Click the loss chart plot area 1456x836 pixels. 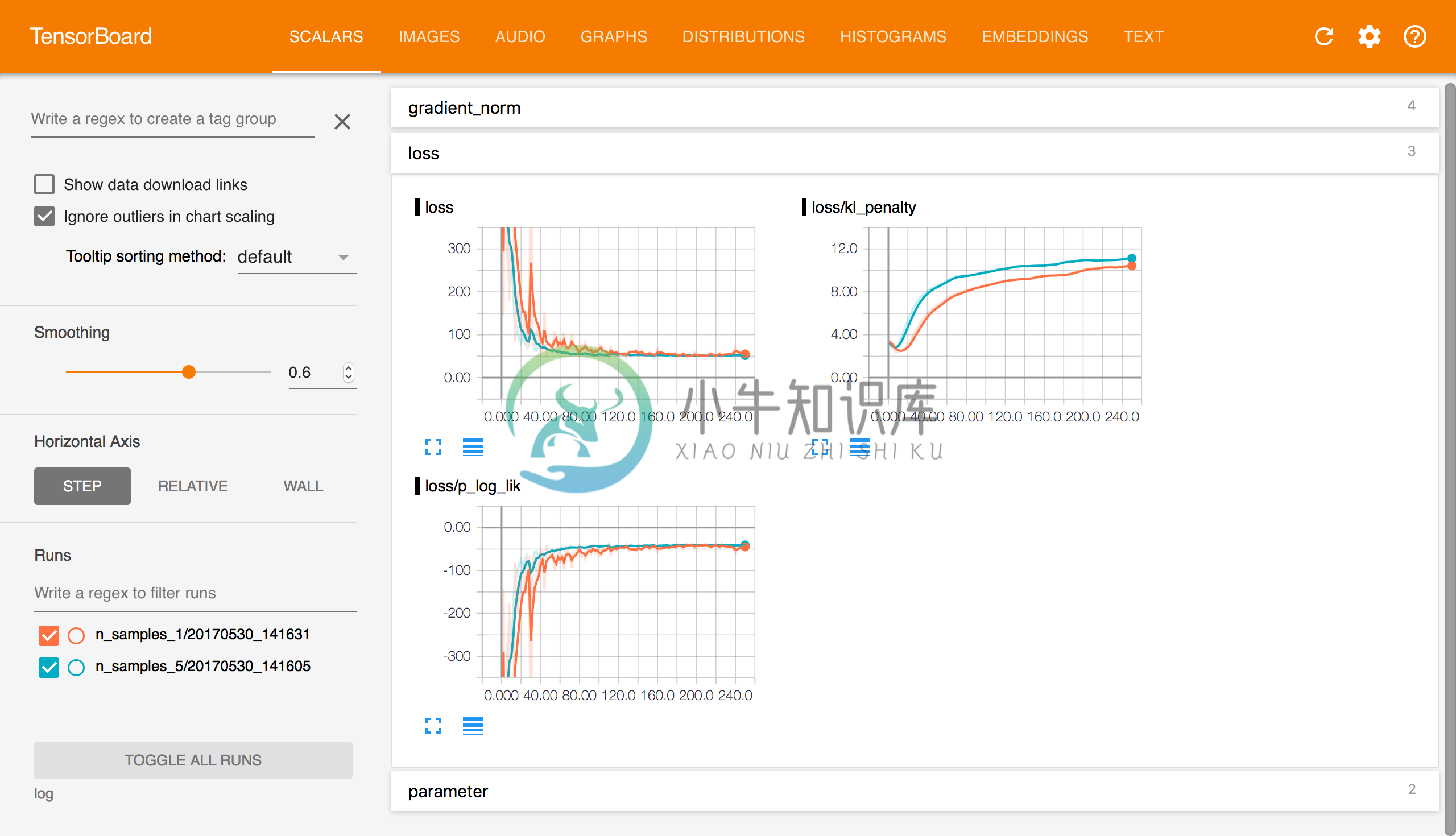(618, 313)
